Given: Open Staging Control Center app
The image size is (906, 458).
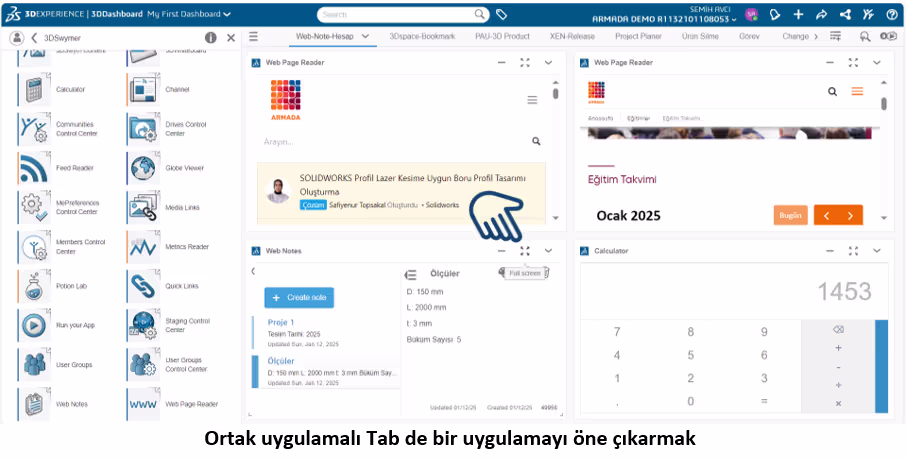Looking at the screenshot, I should pyautogui.click(x=143, y=325).
